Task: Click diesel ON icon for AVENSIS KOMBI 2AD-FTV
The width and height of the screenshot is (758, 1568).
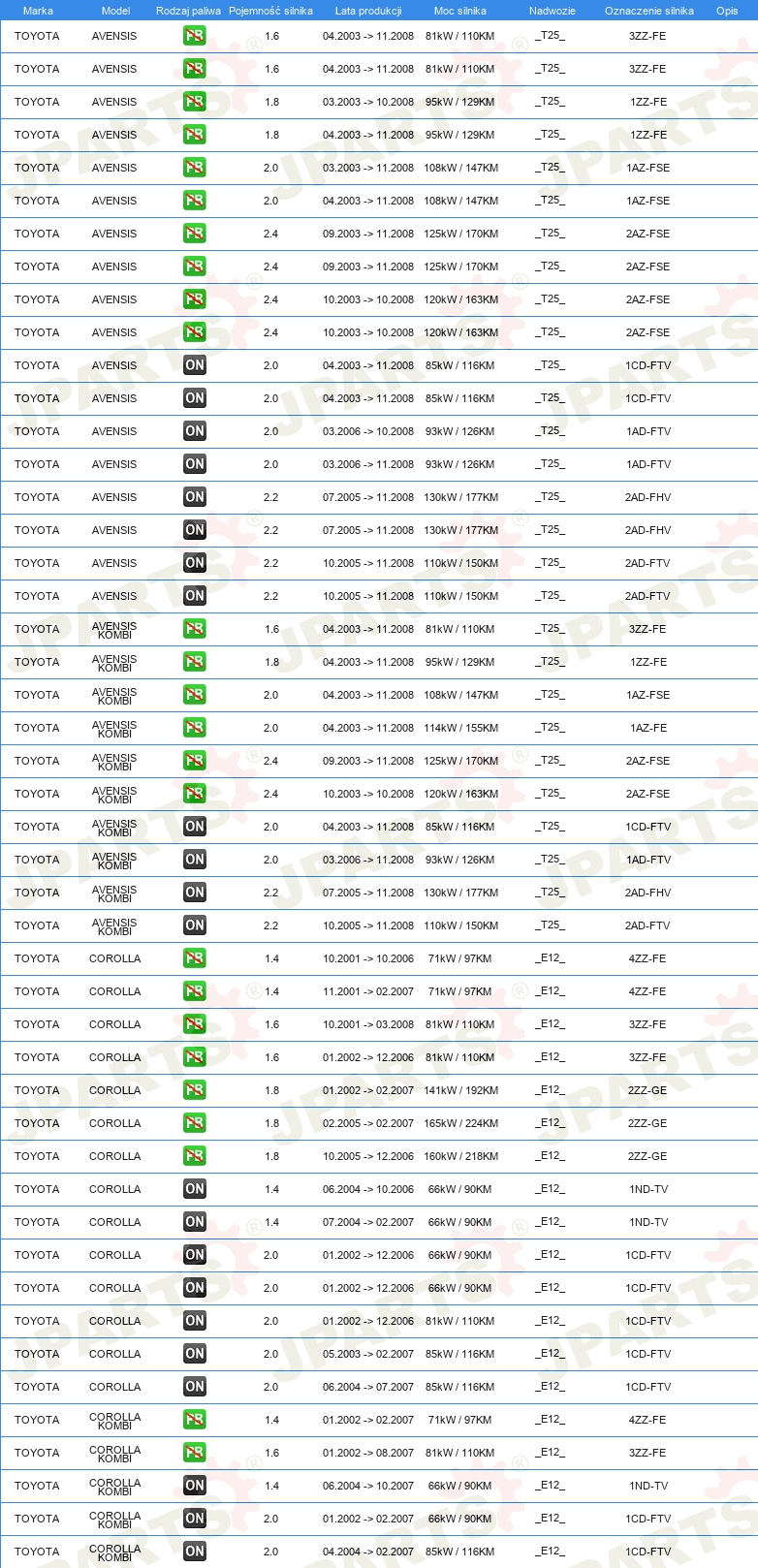Action: pos(195,925)
